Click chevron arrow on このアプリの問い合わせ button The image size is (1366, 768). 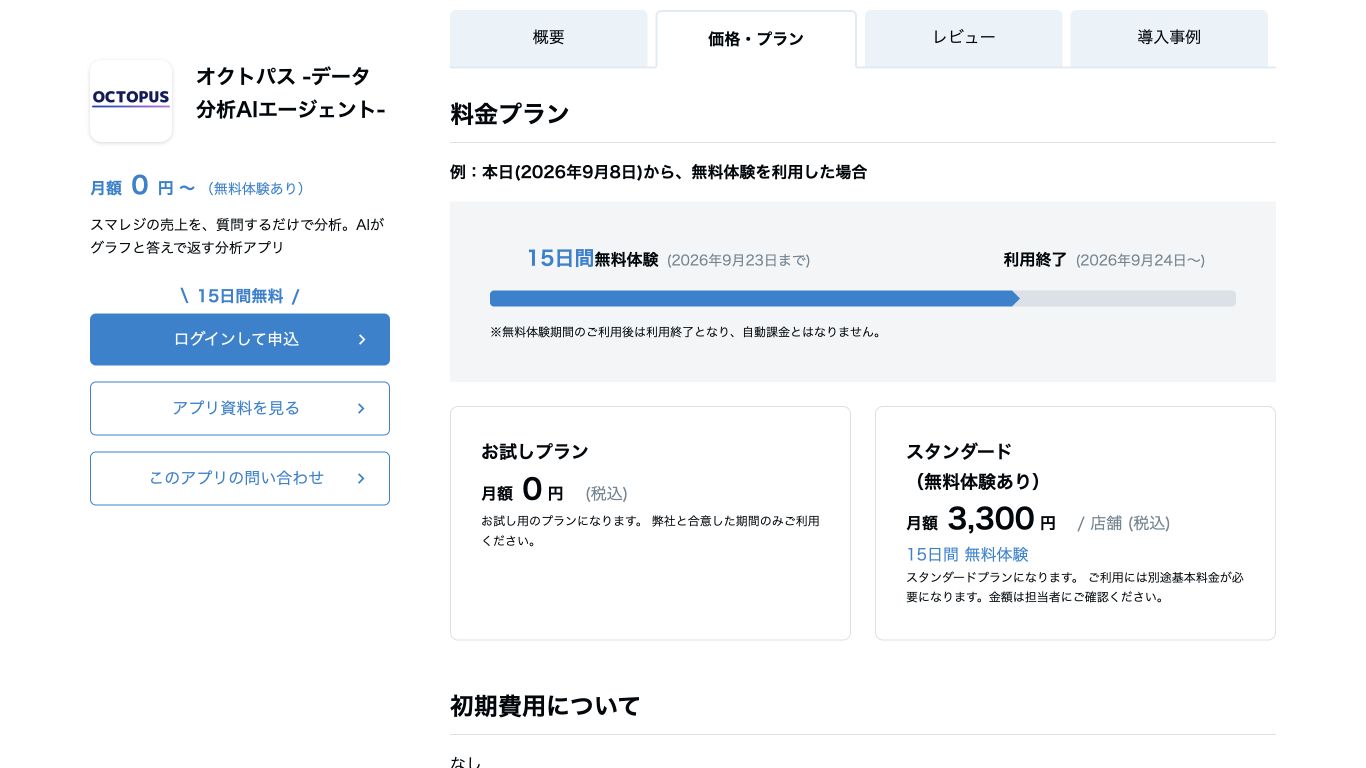[x=361, y=478]
